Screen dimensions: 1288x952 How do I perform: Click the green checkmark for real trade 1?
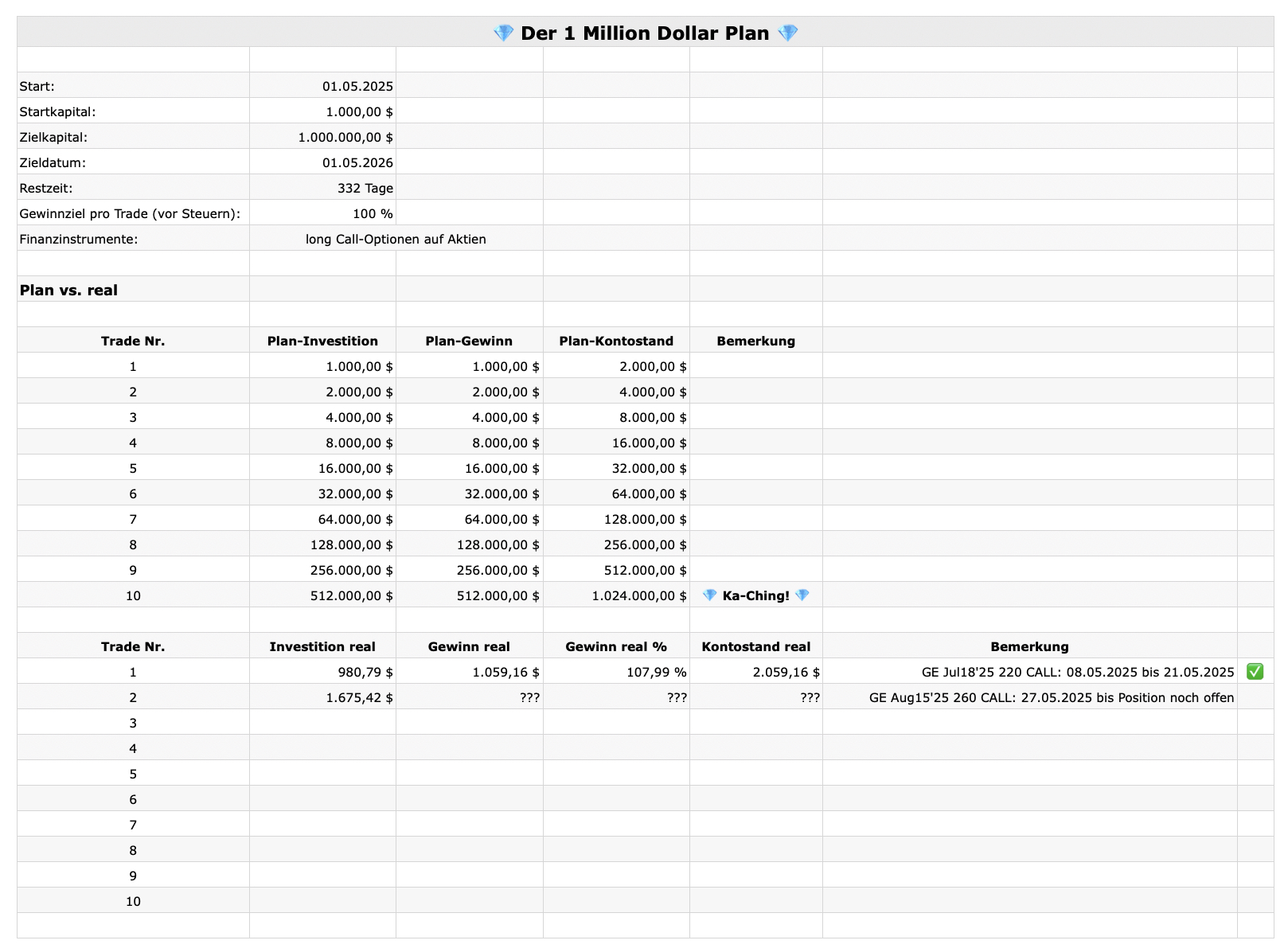click(1255, 672)
